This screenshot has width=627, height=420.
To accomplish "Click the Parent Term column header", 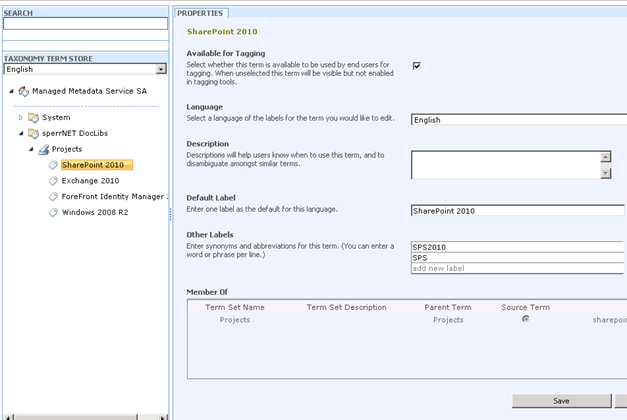I will click(x=448, y=307).
